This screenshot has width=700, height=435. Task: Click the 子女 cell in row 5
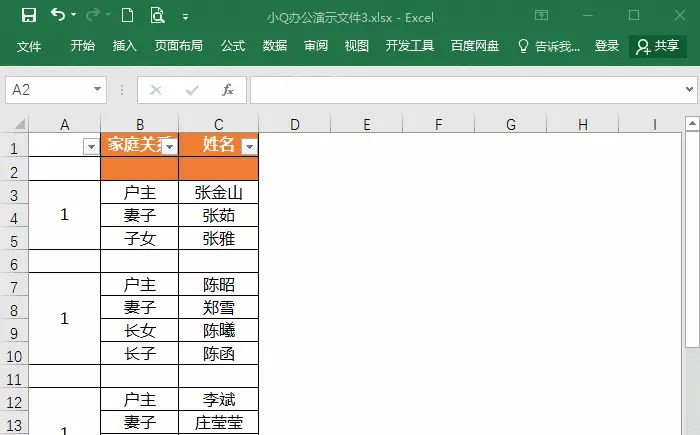point(140,238)
